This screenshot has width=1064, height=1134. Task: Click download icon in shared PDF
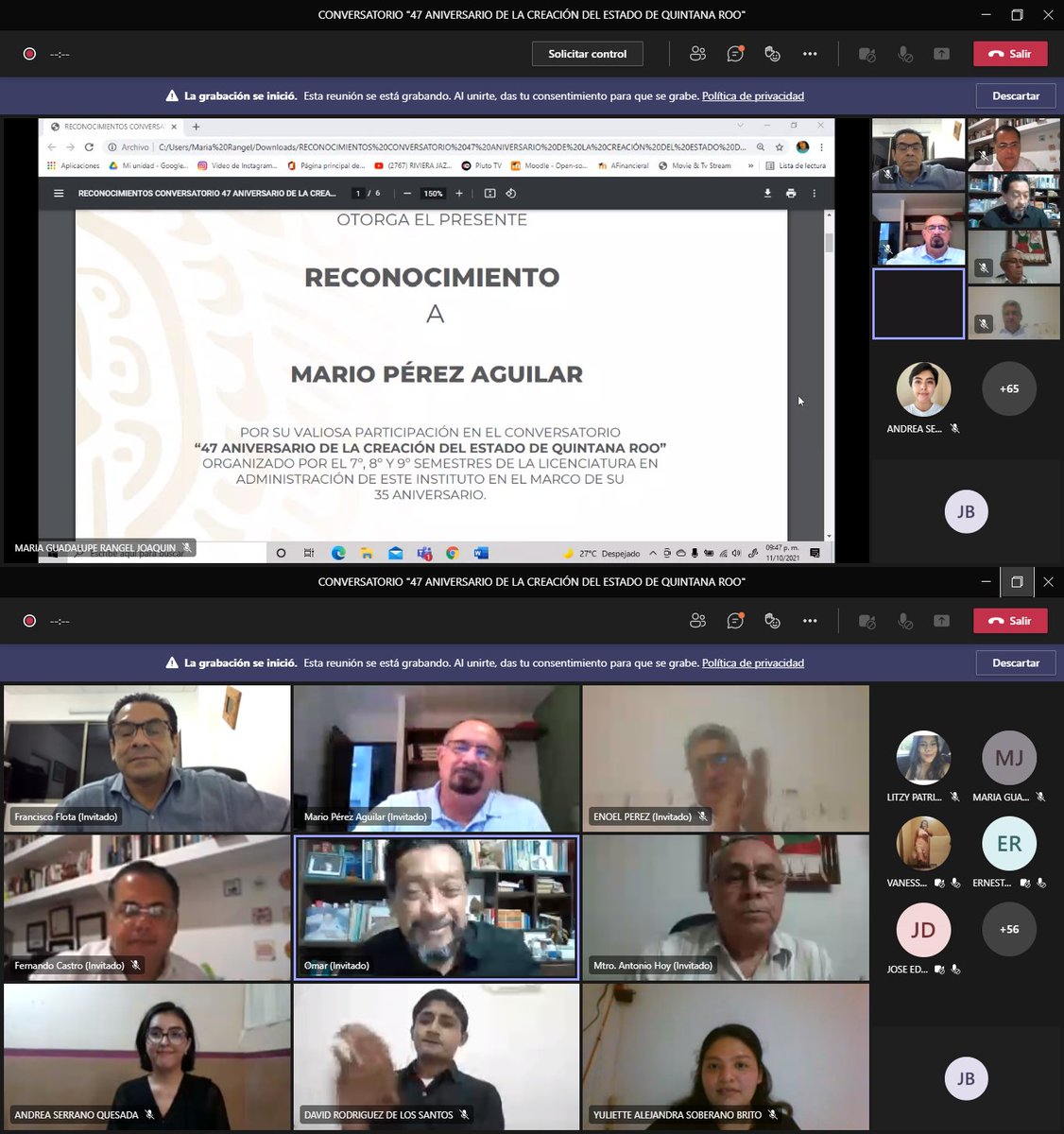point(767,193)
